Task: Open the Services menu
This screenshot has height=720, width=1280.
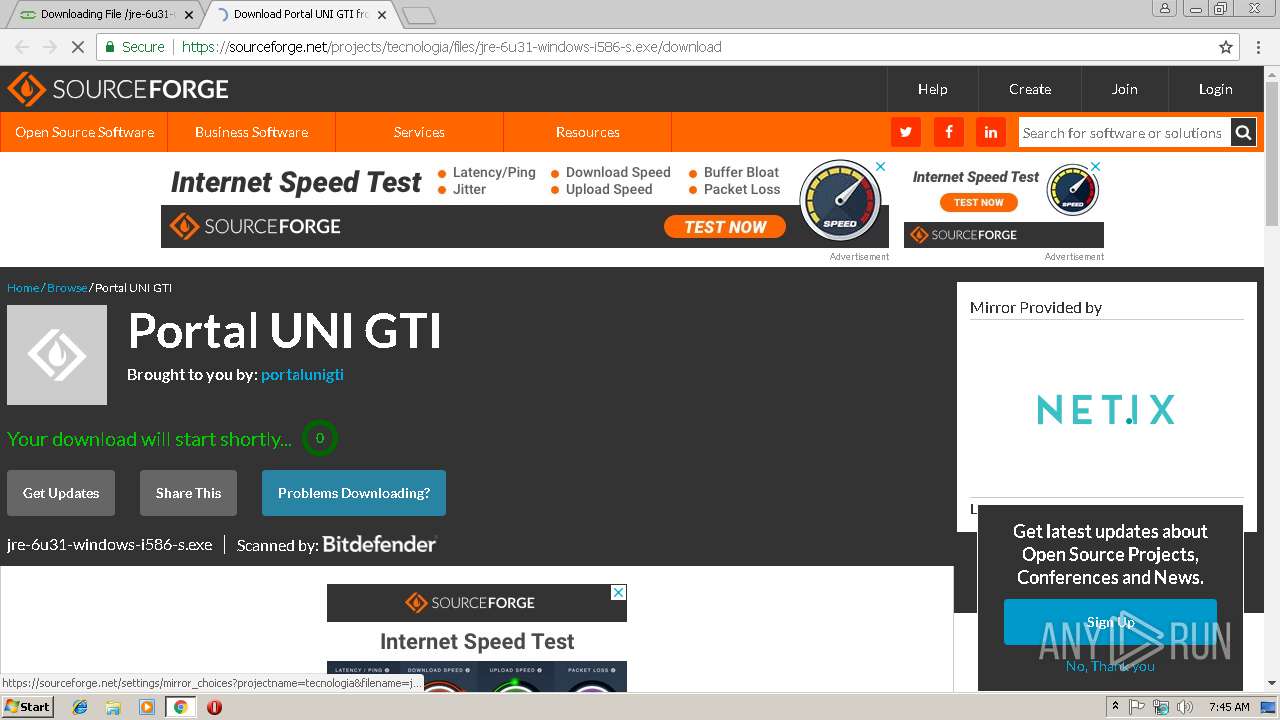Action: point(419,132)
